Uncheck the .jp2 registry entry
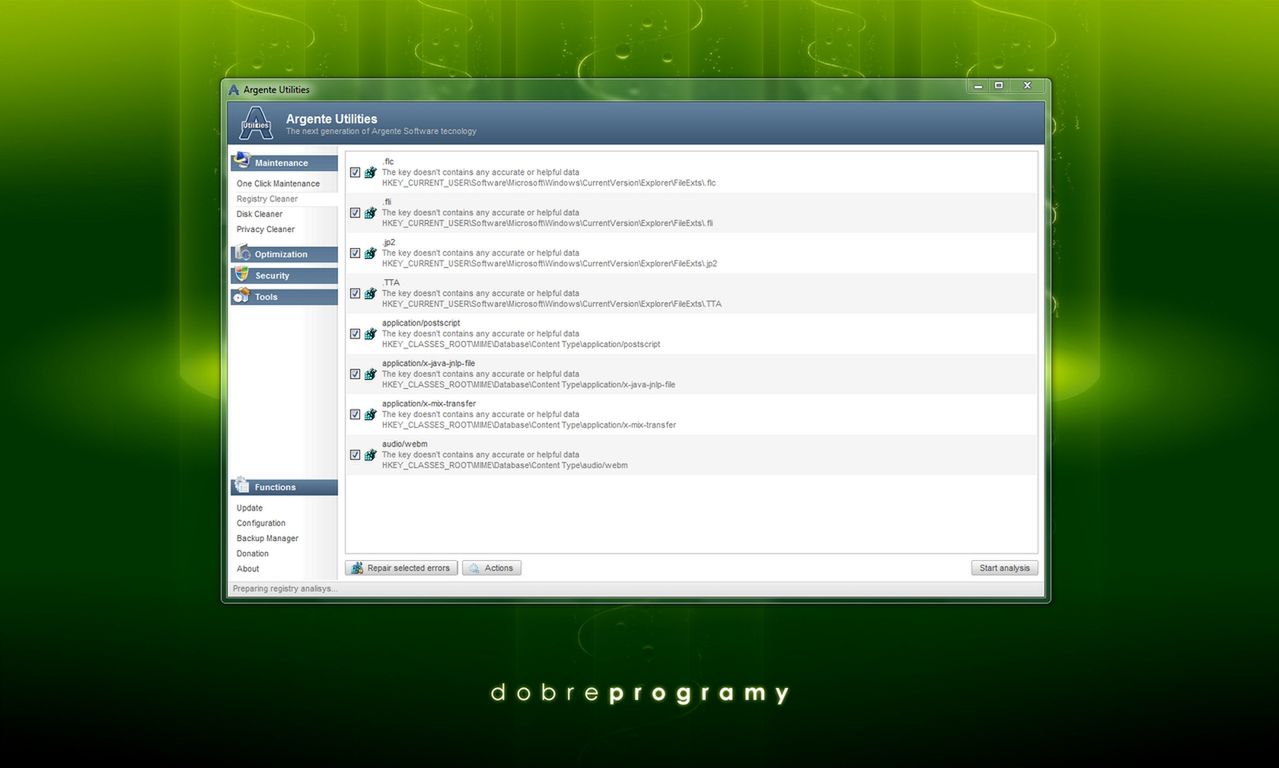Viewport: 1279px width, 768px height. tap(355, 253)
